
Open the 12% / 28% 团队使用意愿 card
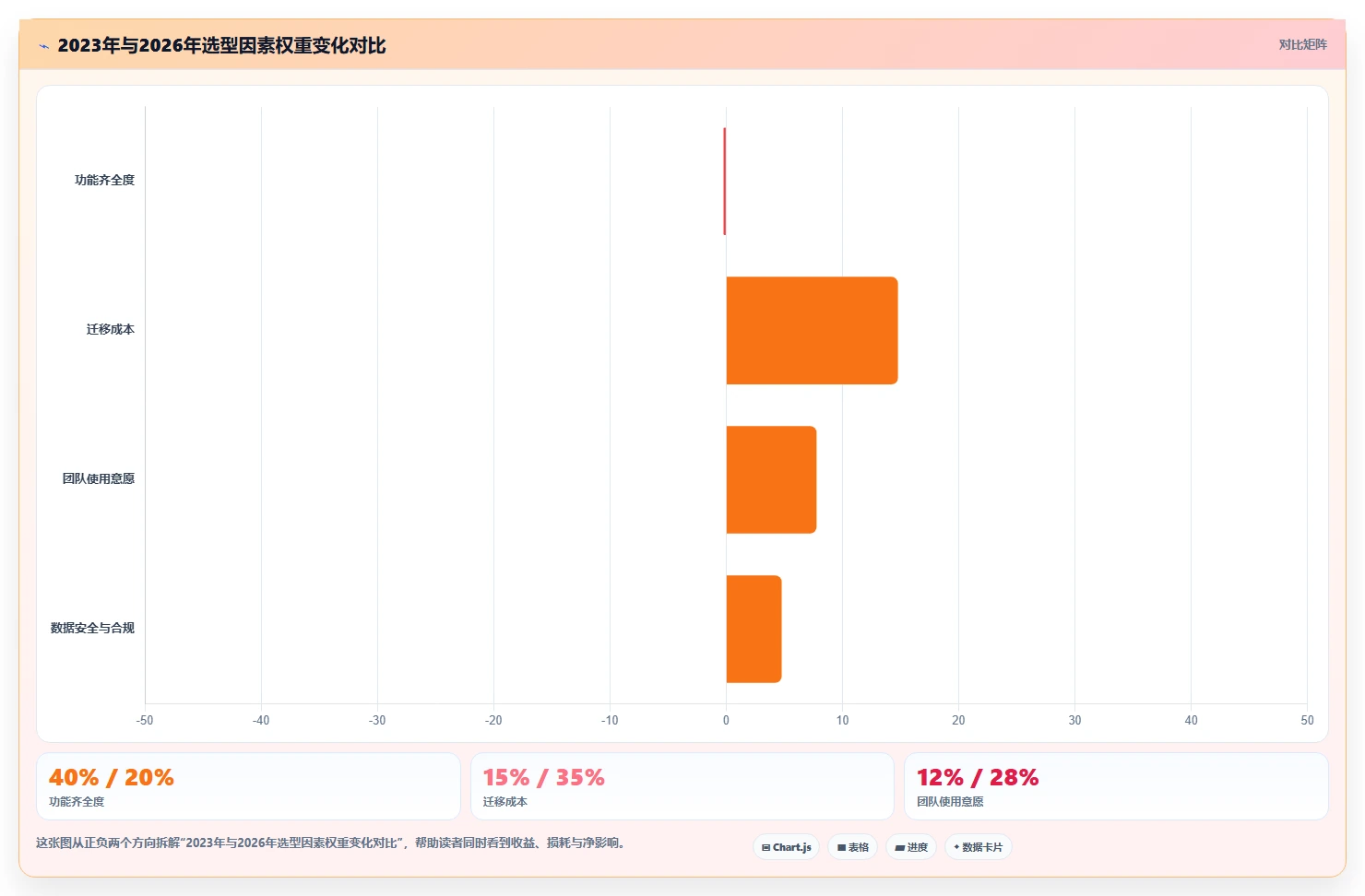click(1116, 786)
